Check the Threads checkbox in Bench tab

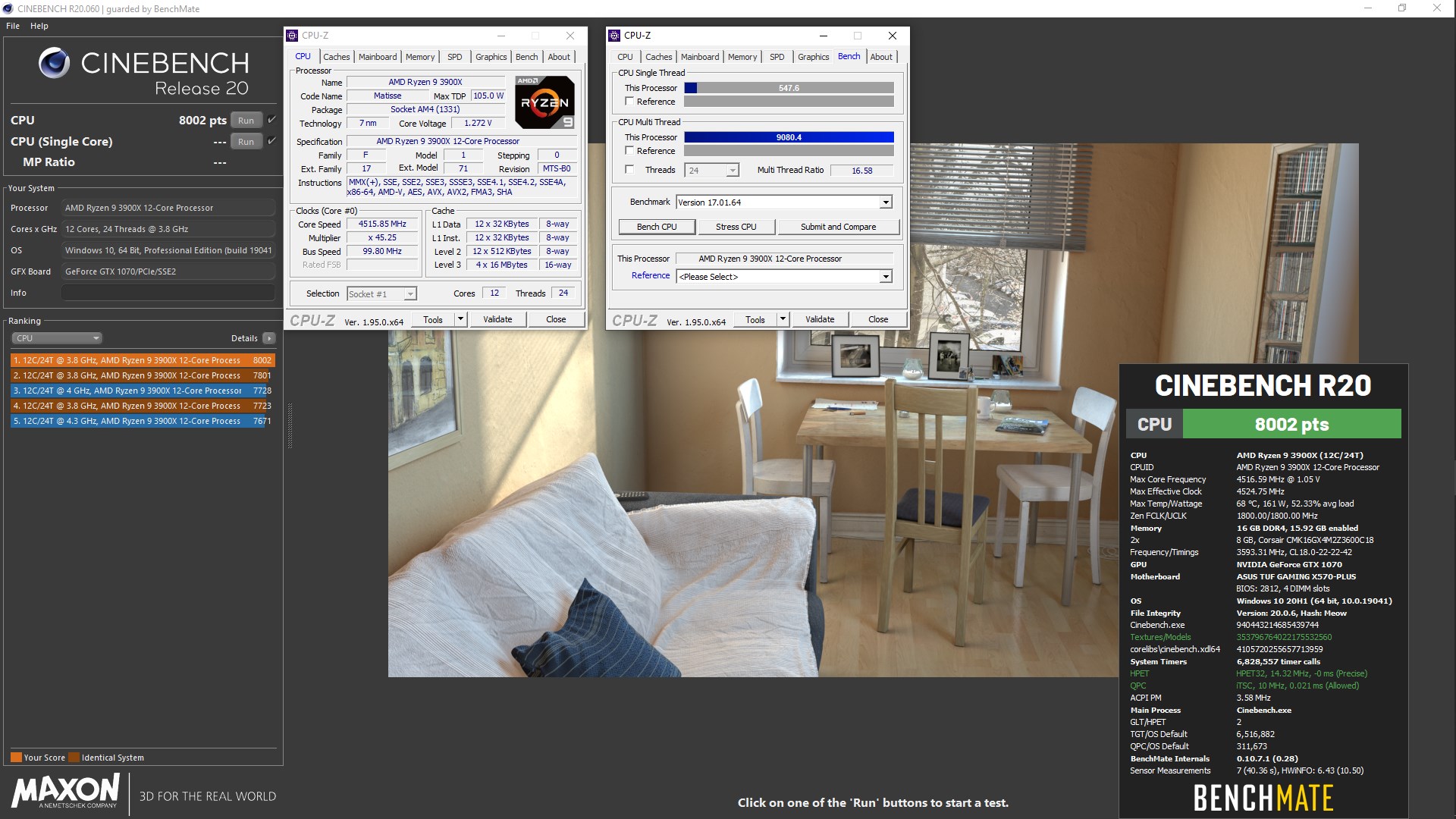click(x=629, y=170)
